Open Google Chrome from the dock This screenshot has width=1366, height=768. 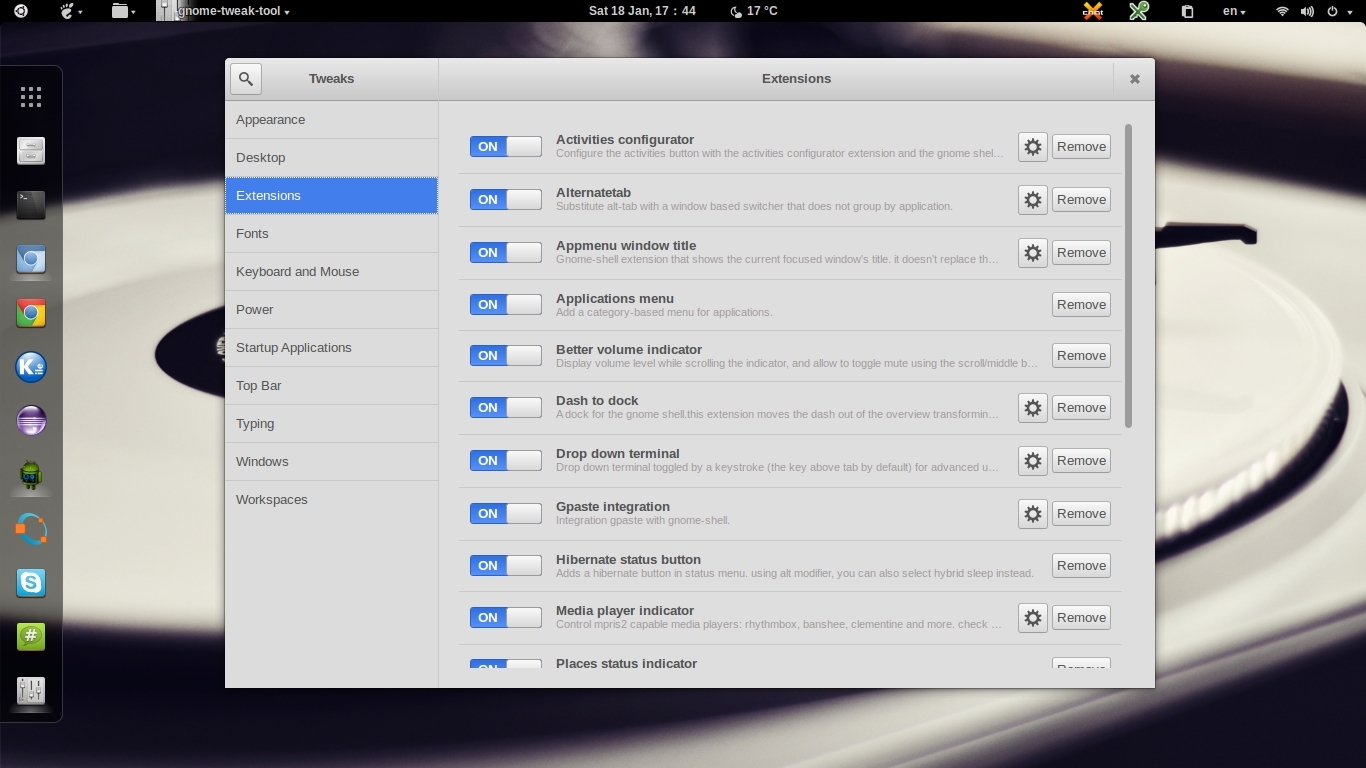31,314
